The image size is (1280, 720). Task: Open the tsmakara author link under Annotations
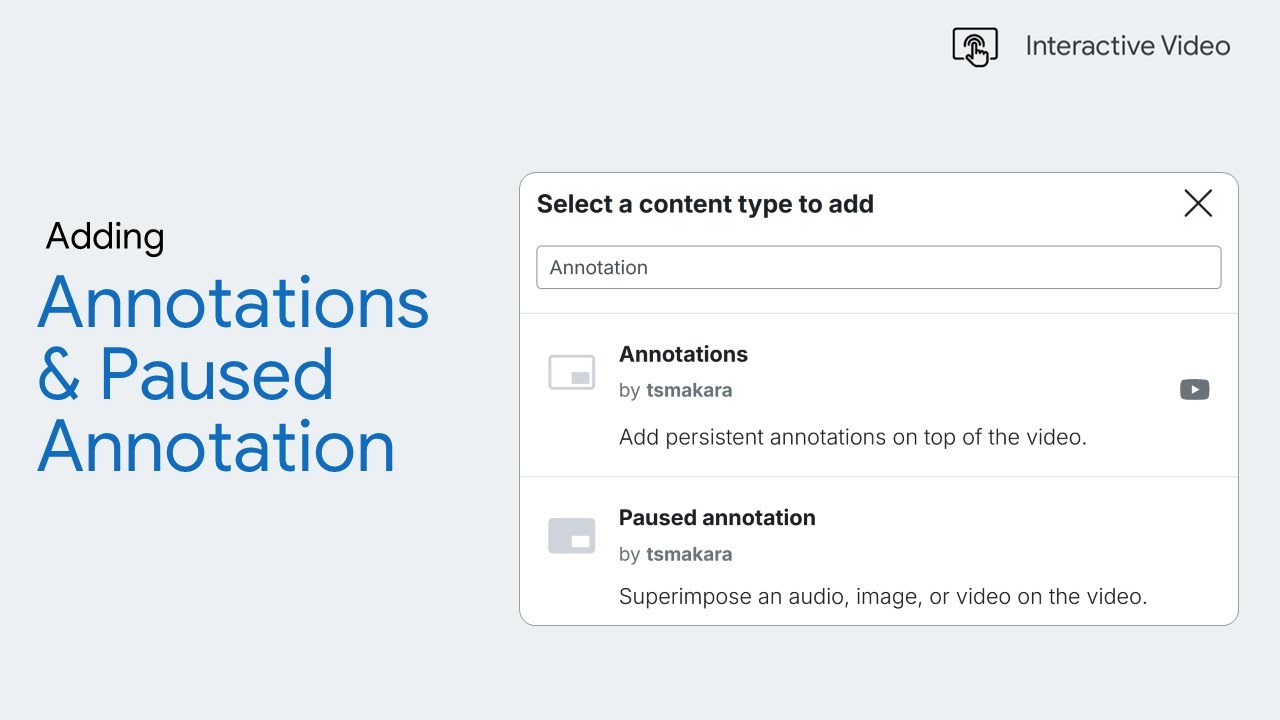click(689, 390)
